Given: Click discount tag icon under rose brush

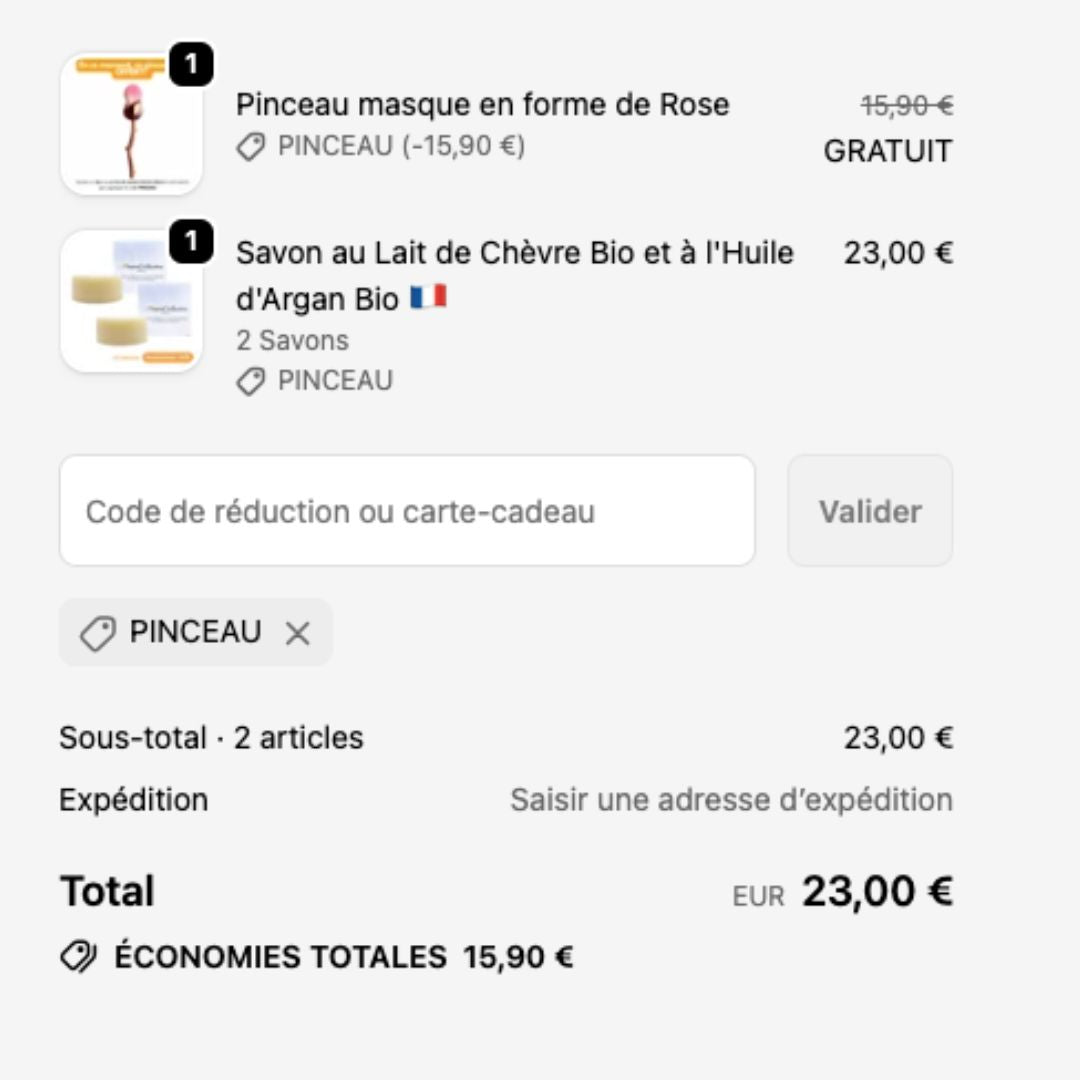Looking at the screenshot, I should [250, 147].
